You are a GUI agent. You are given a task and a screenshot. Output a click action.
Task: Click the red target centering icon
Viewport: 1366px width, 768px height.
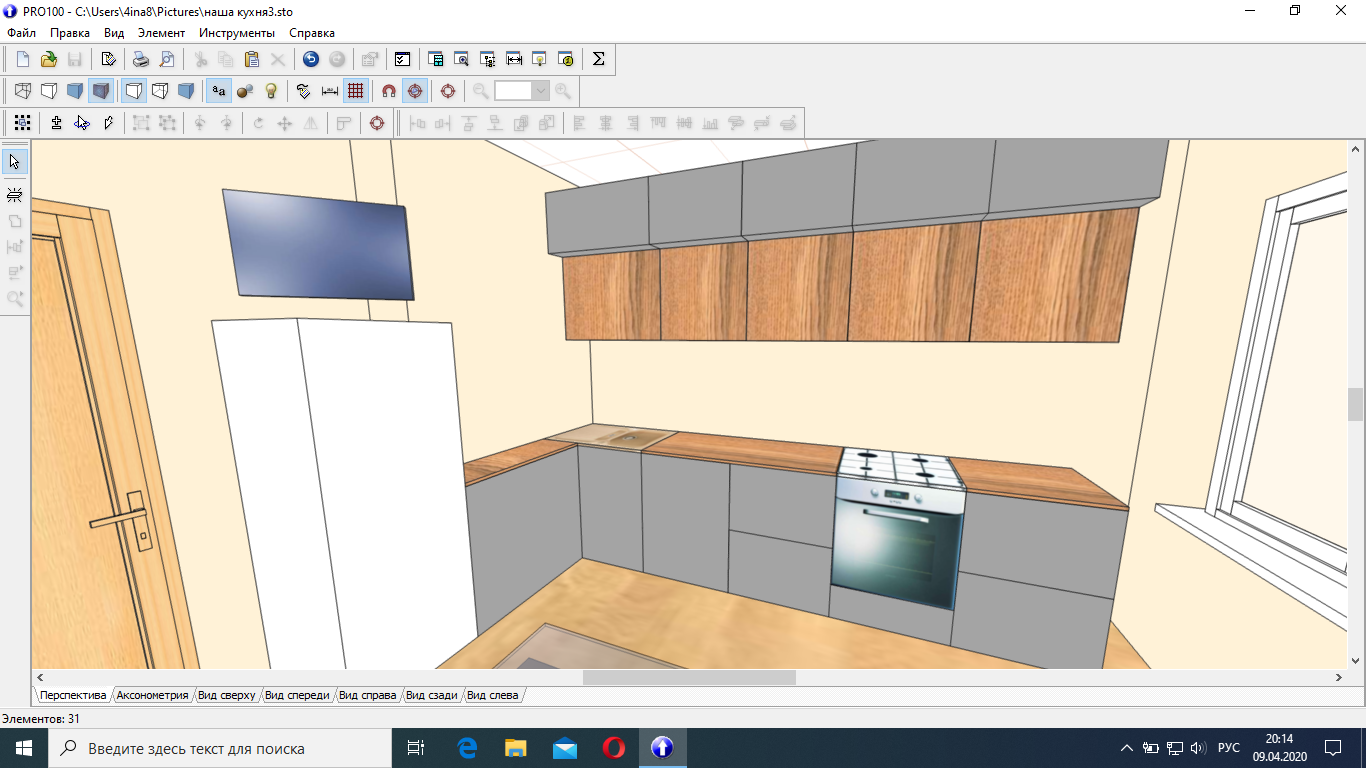(448, 91)
